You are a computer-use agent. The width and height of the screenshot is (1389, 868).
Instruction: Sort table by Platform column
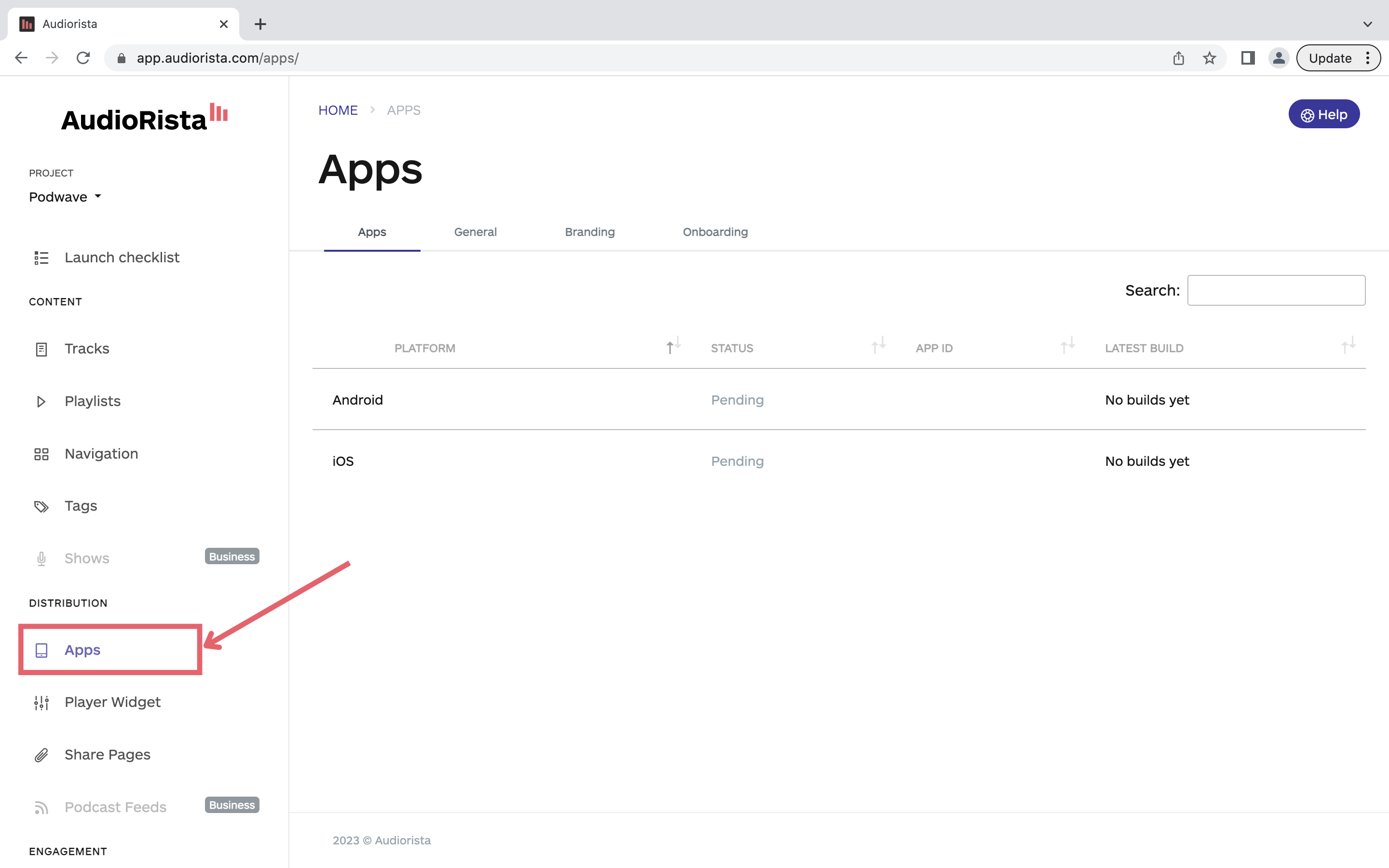[673, 345]
